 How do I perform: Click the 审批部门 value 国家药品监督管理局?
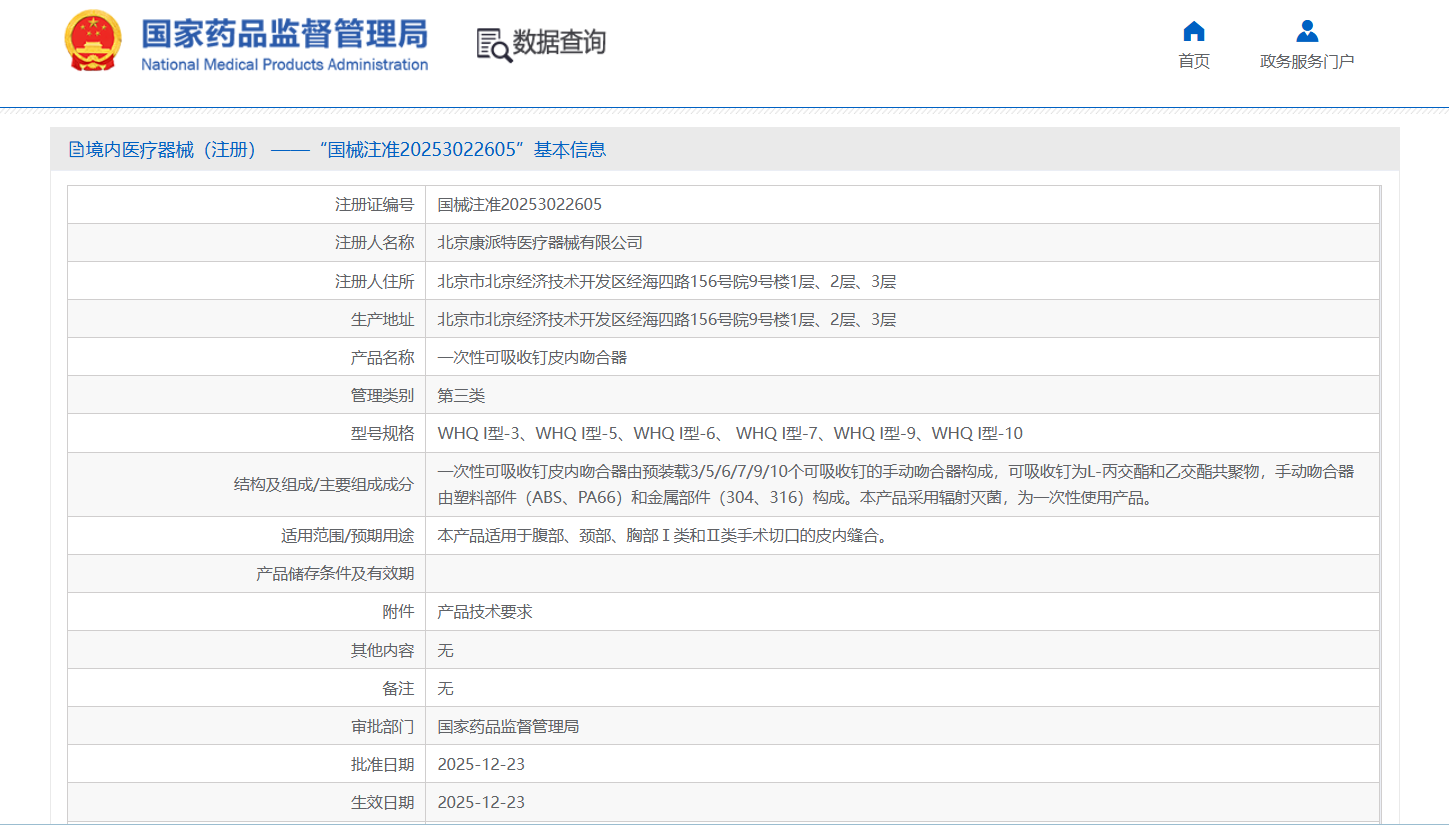[508, 727]
